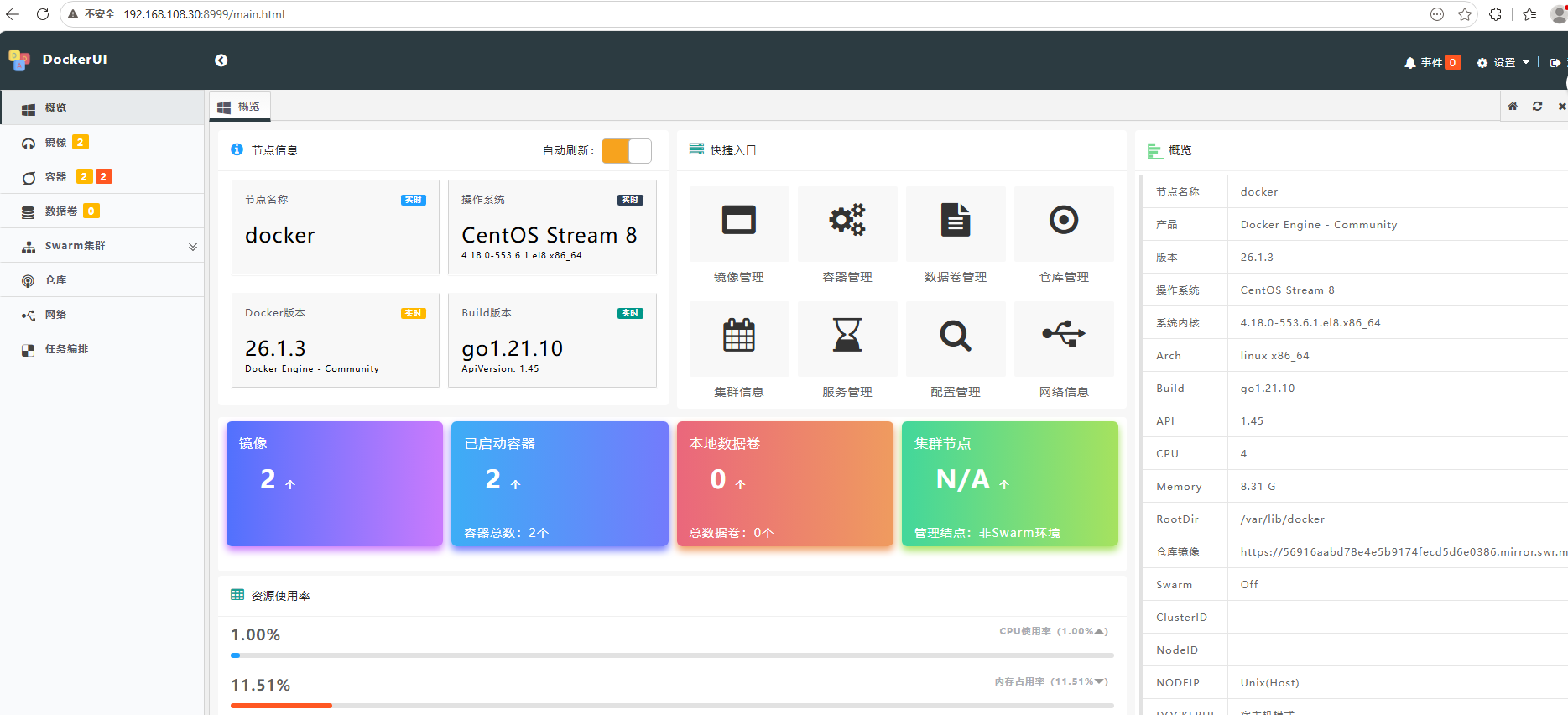This screenshot has width=1568, height=715.
Task: Open browser extensions icon
Action: pos(1496,14)
